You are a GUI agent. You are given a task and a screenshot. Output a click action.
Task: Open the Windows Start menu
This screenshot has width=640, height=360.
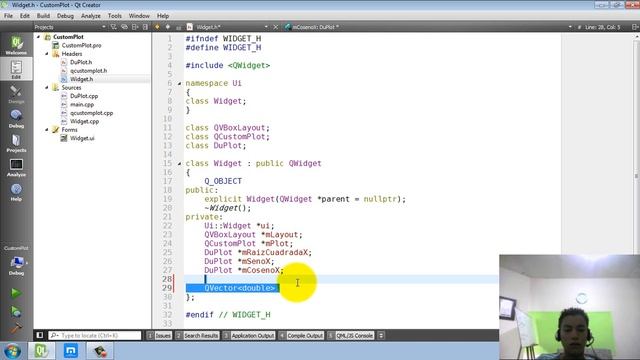[12, 351]
